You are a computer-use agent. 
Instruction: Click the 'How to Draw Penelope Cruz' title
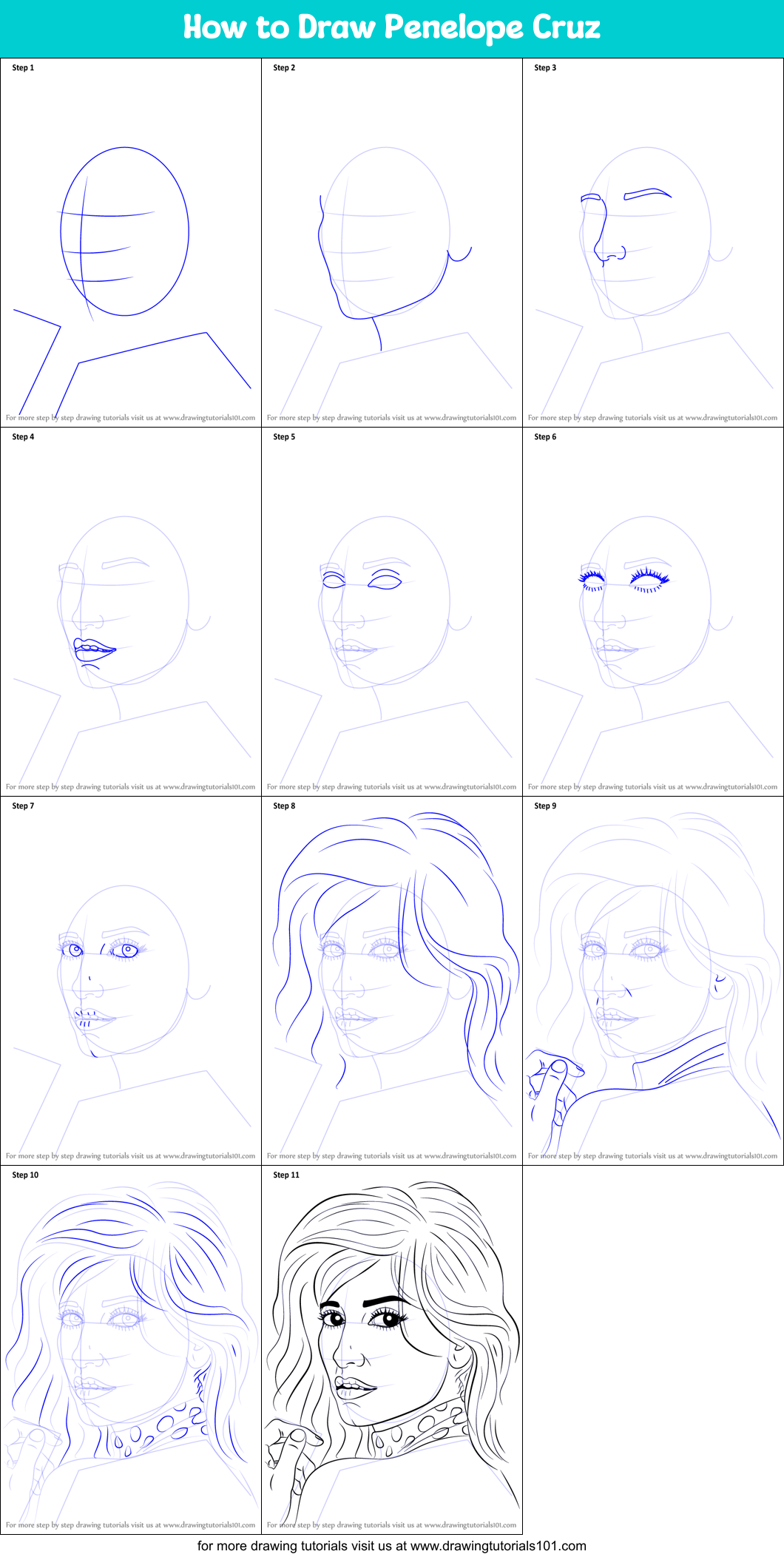(391, 27)
